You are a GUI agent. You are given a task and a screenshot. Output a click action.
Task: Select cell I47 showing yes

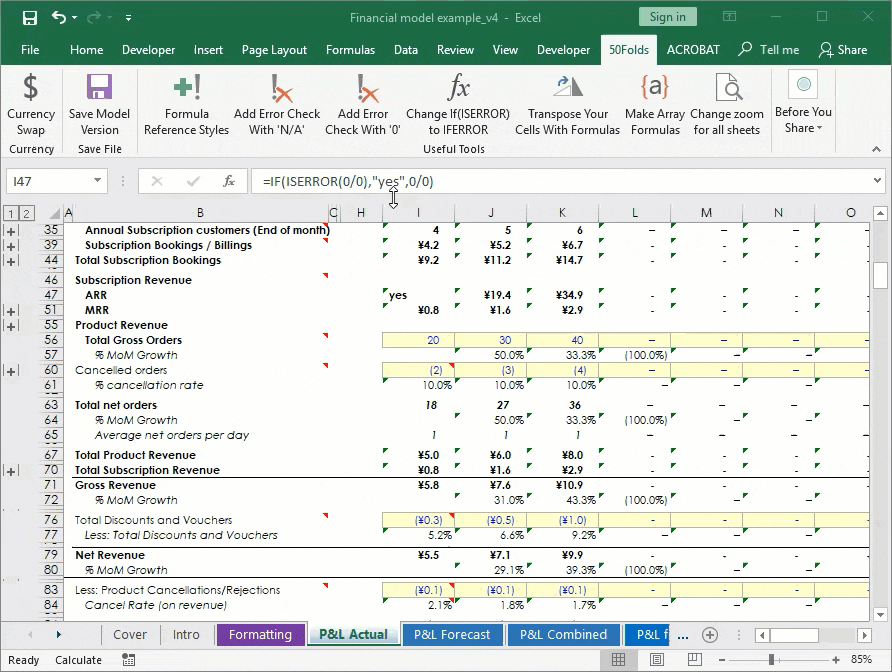click(418, 295)
